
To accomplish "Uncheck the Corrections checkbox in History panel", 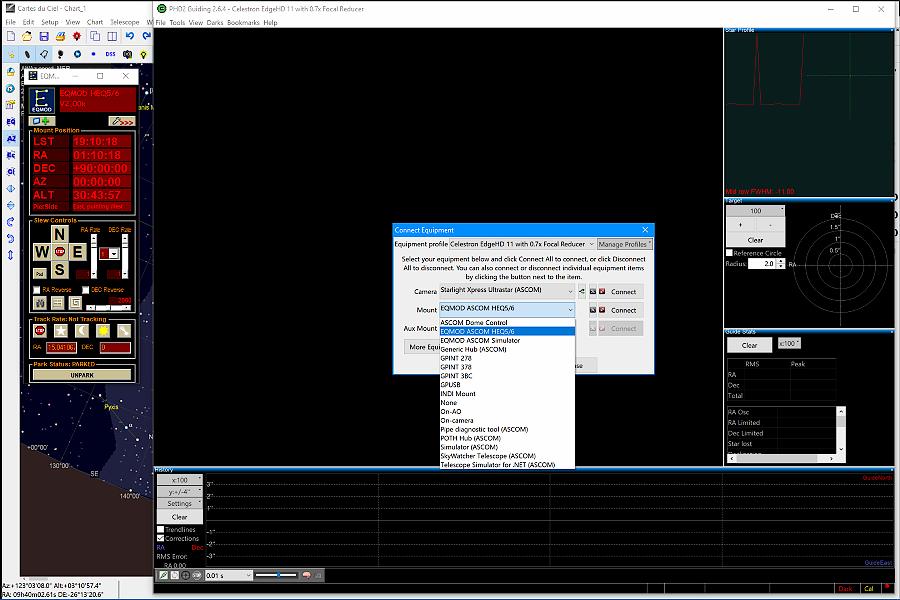I will [x=161, y=538].
